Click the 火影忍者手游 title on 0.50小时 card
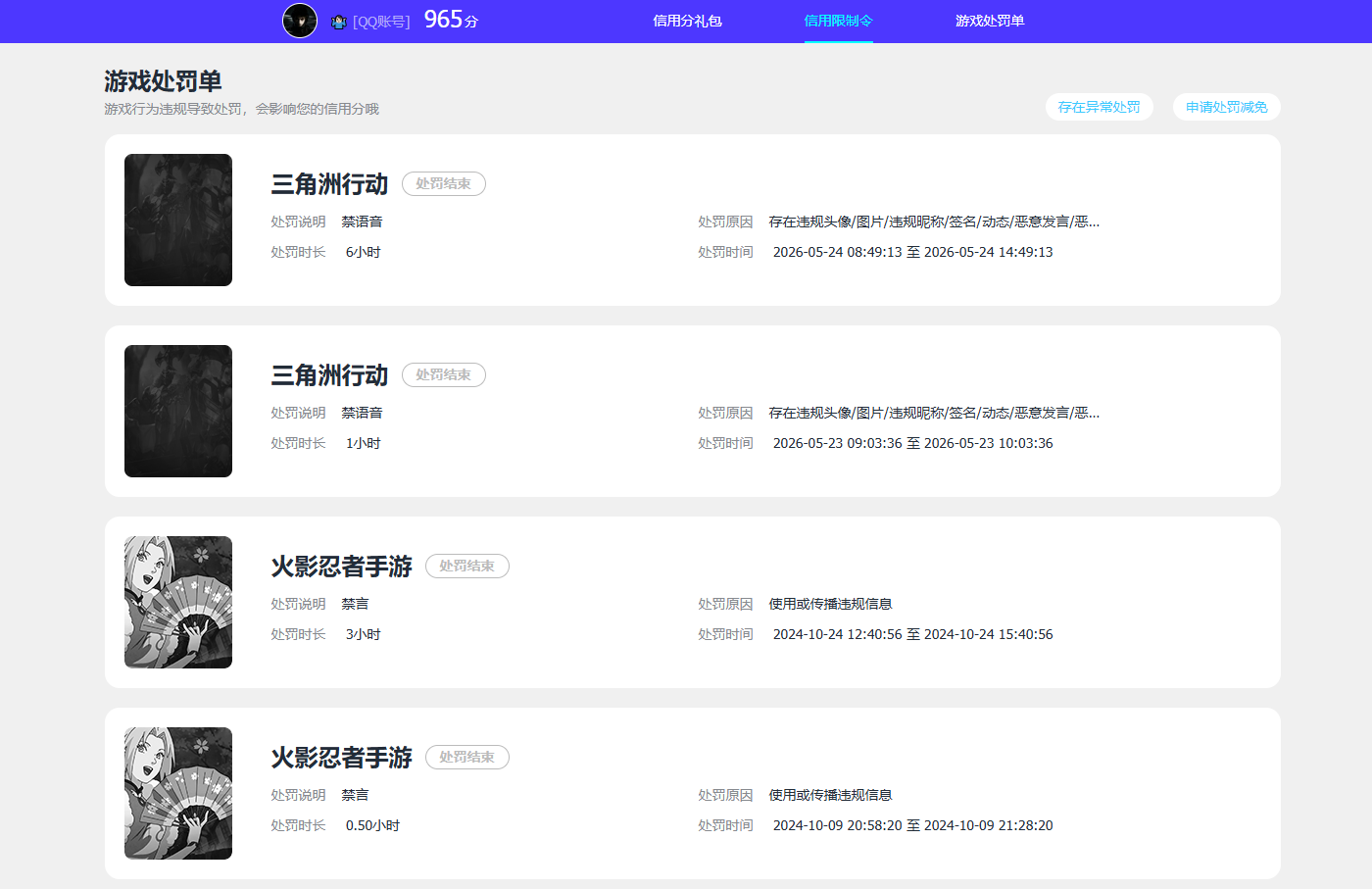Viewport: 1372px width, 889px height. tap(341, 758)
